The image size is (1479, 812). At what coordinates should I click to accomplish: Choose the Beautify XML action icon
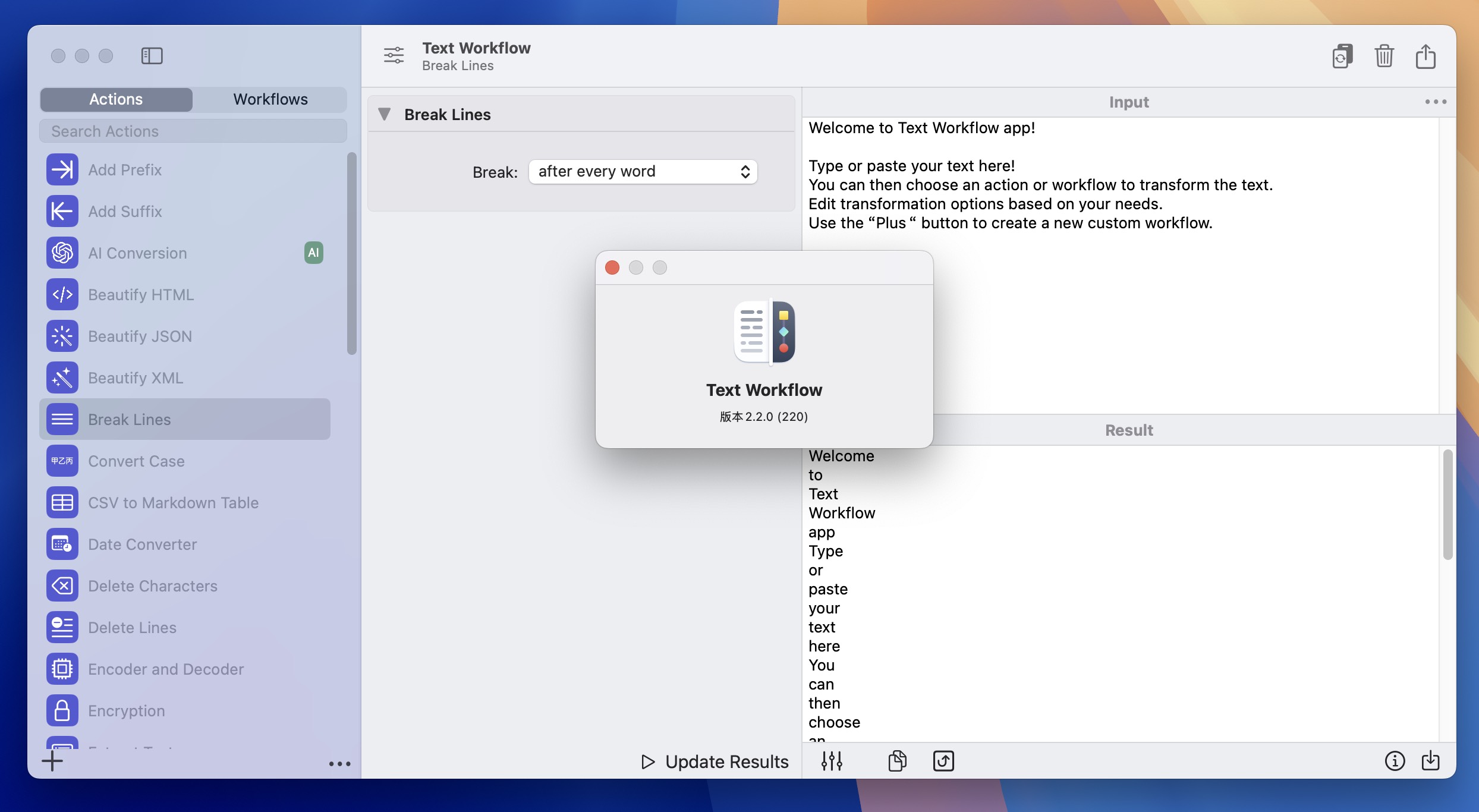[x=62, y=377]
